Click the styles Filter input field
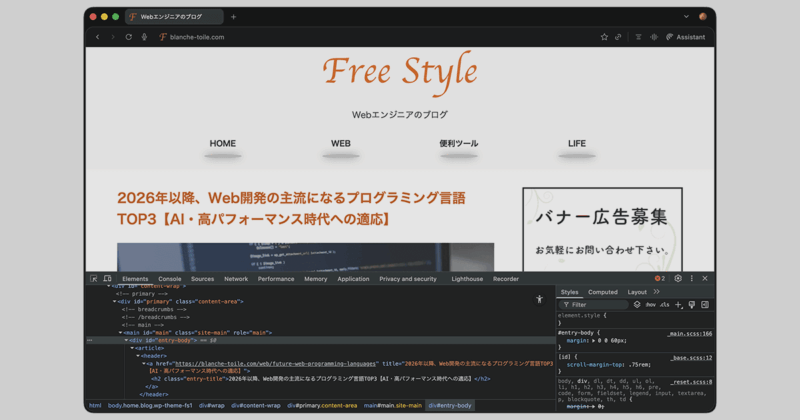This screenshot has width=800, height=420. coord(594,305)
